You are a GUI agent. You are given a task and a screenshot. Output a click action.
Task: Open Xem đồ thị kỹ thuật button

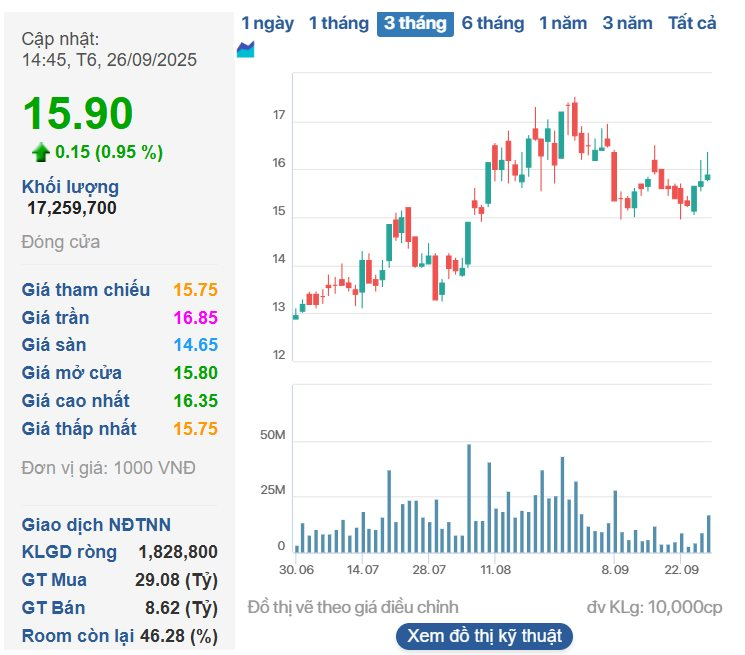485,636
